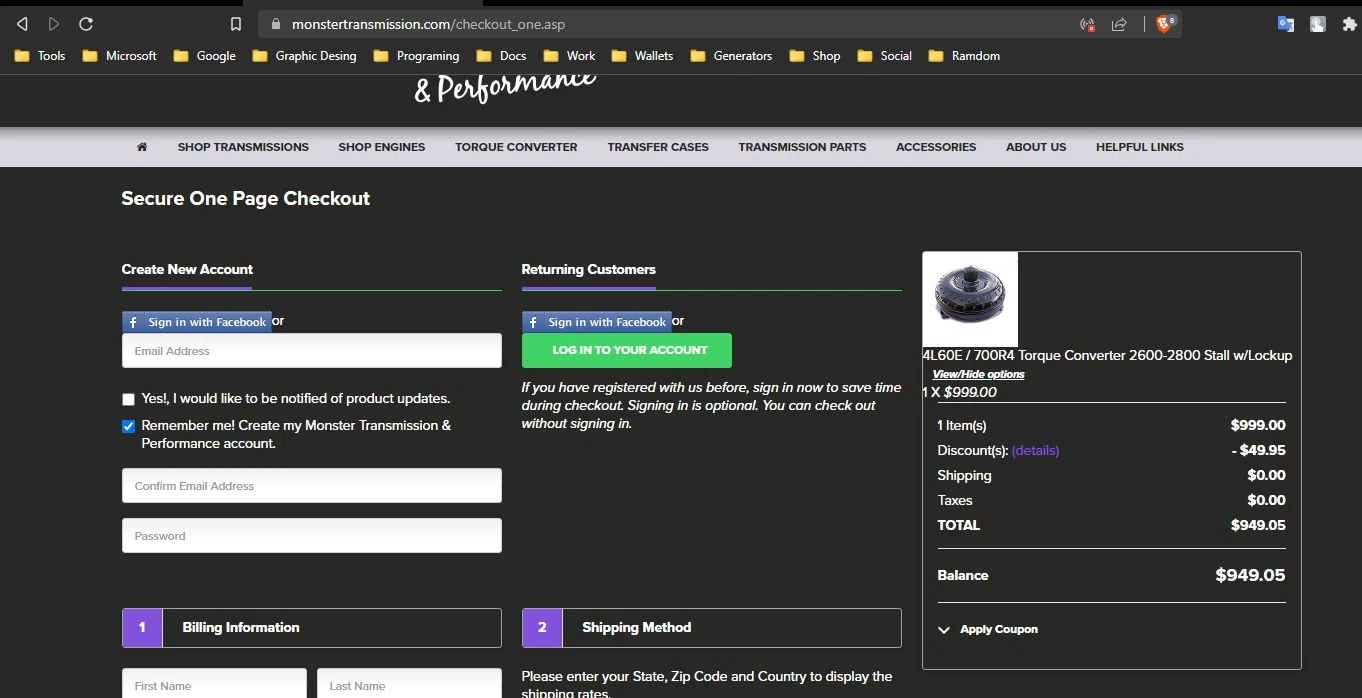This screenshot has height=698, width=1362.
Task: Open the Generators bookmarks folder
Action: [x=731, y=56]
